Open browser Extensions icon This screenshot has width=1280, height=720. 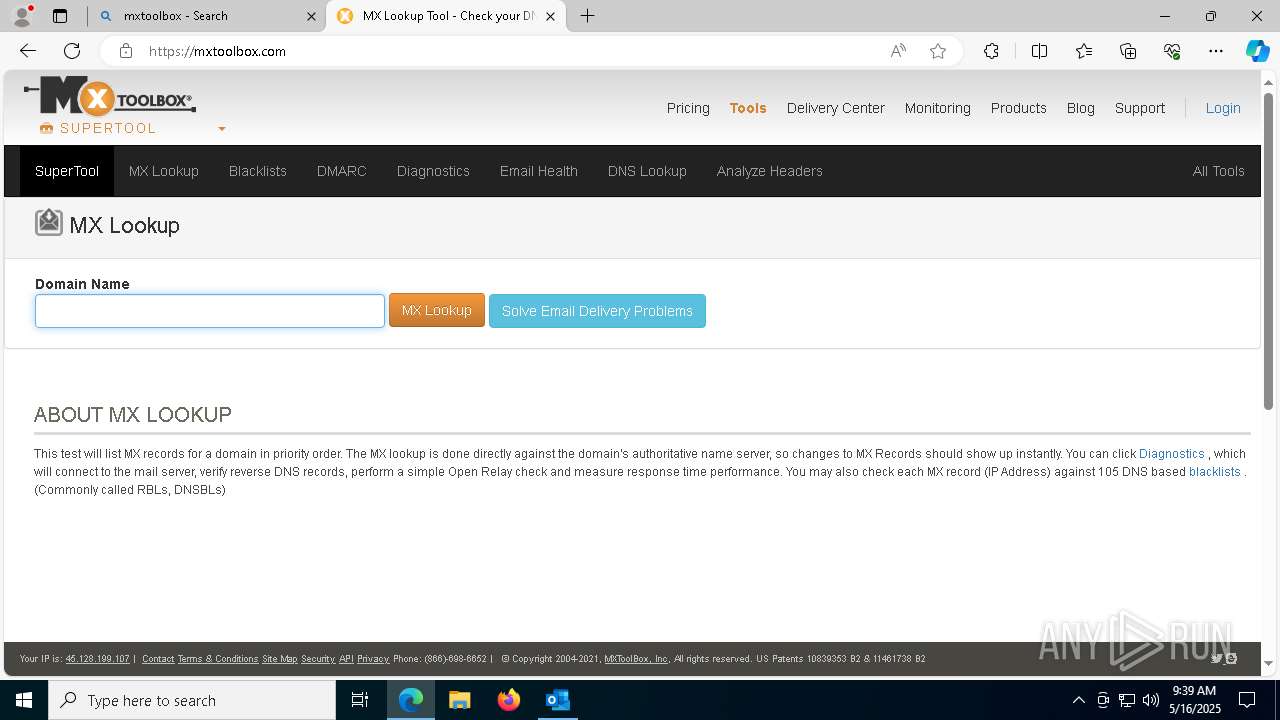(991, 51)
